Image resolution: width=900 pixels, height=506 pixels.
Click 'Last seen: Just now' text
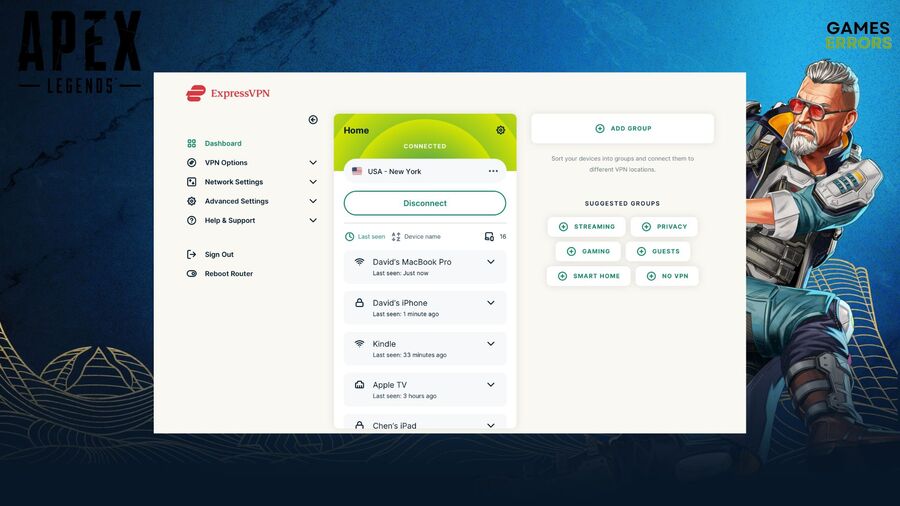[x=401, y=273]
